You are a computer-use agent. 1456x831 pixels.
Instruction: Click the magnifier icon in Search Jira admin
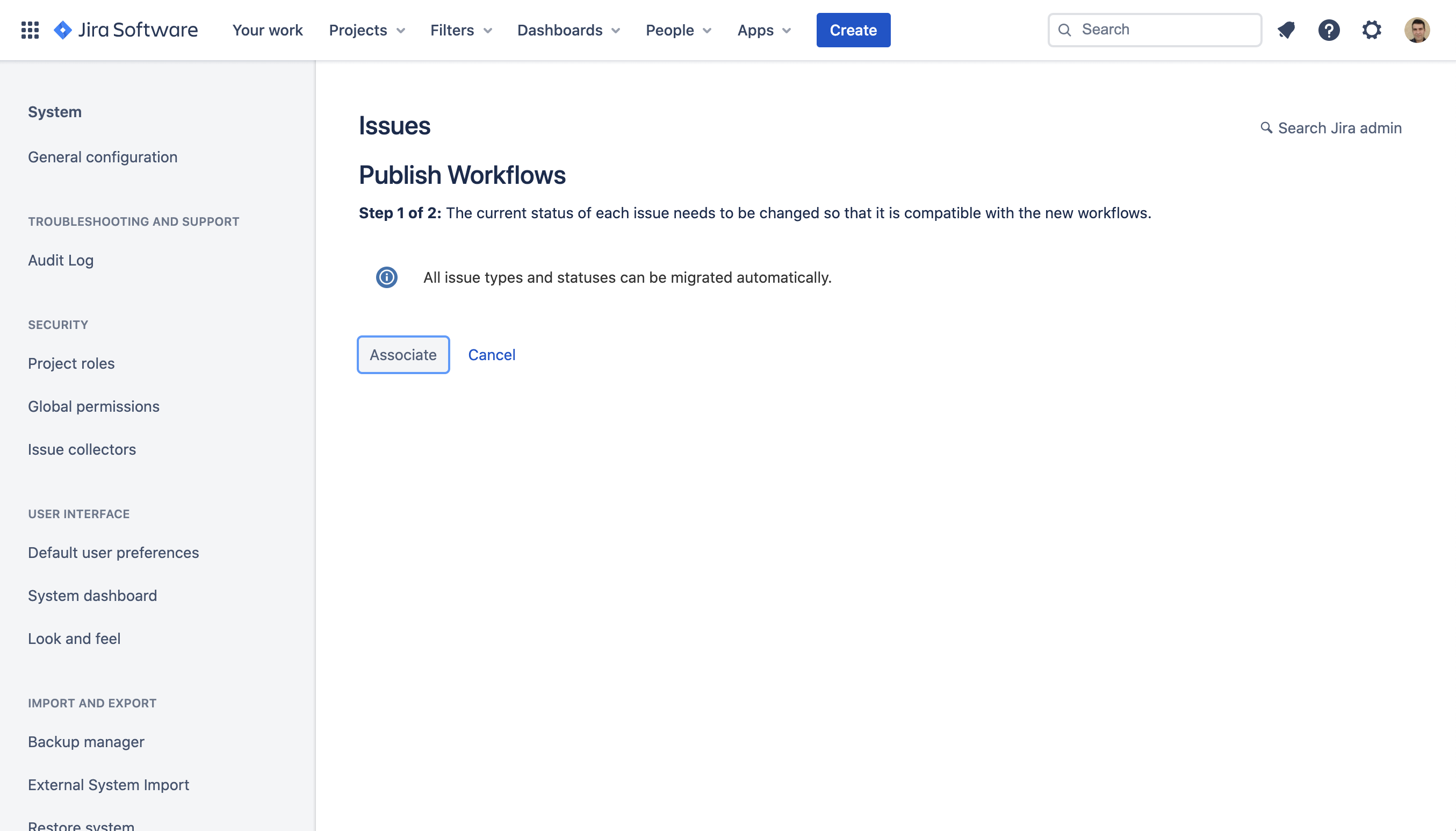pyautogui.click(x=1266, y=128)
